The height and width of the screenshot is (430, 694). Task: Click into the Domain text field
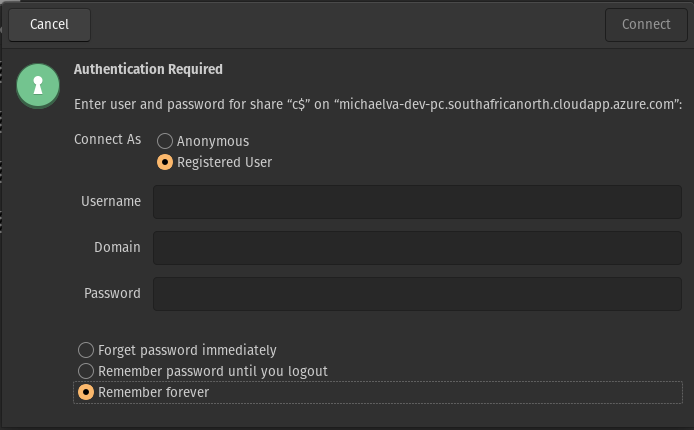[x=417, y=247]
